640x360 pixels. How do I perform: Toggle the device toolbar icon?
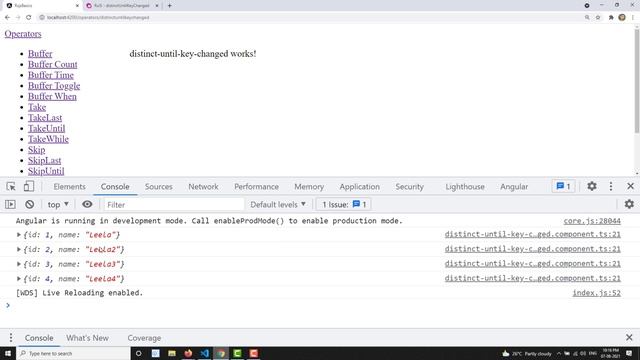[29, 187]
